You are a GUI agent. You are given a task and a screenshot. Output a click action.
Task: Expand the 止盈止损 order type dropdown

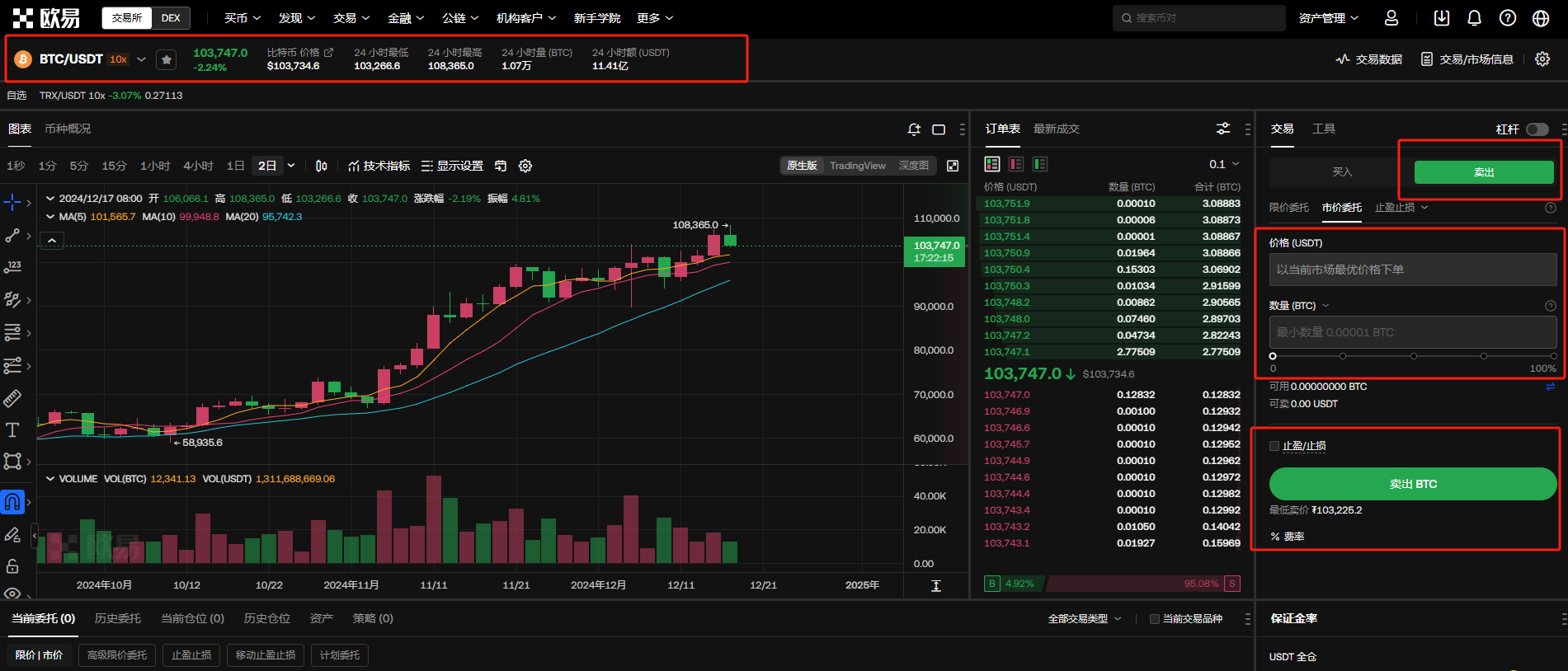coord(1401,208)
